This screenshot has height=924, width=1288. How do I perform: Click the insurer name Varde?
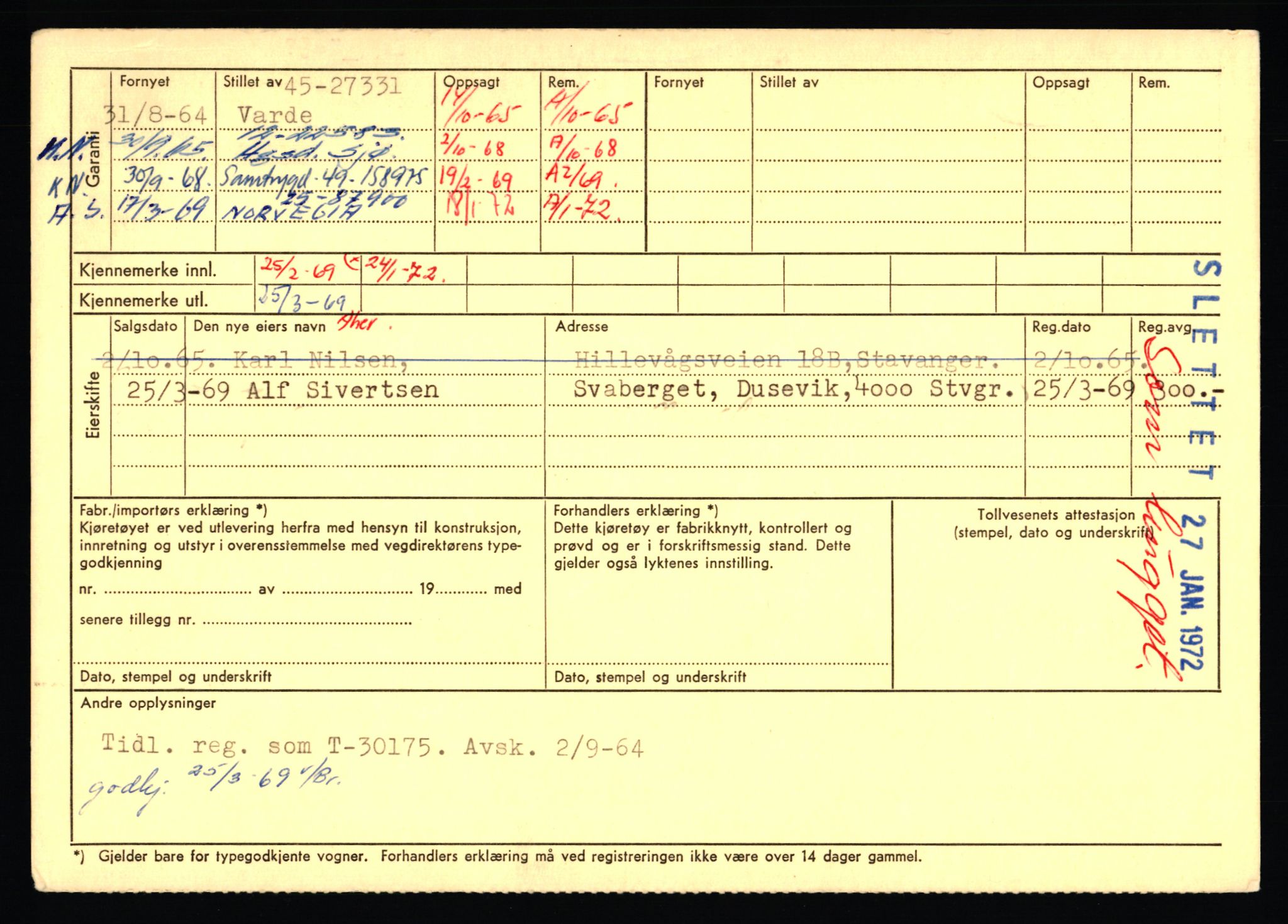tap(274, 115)
